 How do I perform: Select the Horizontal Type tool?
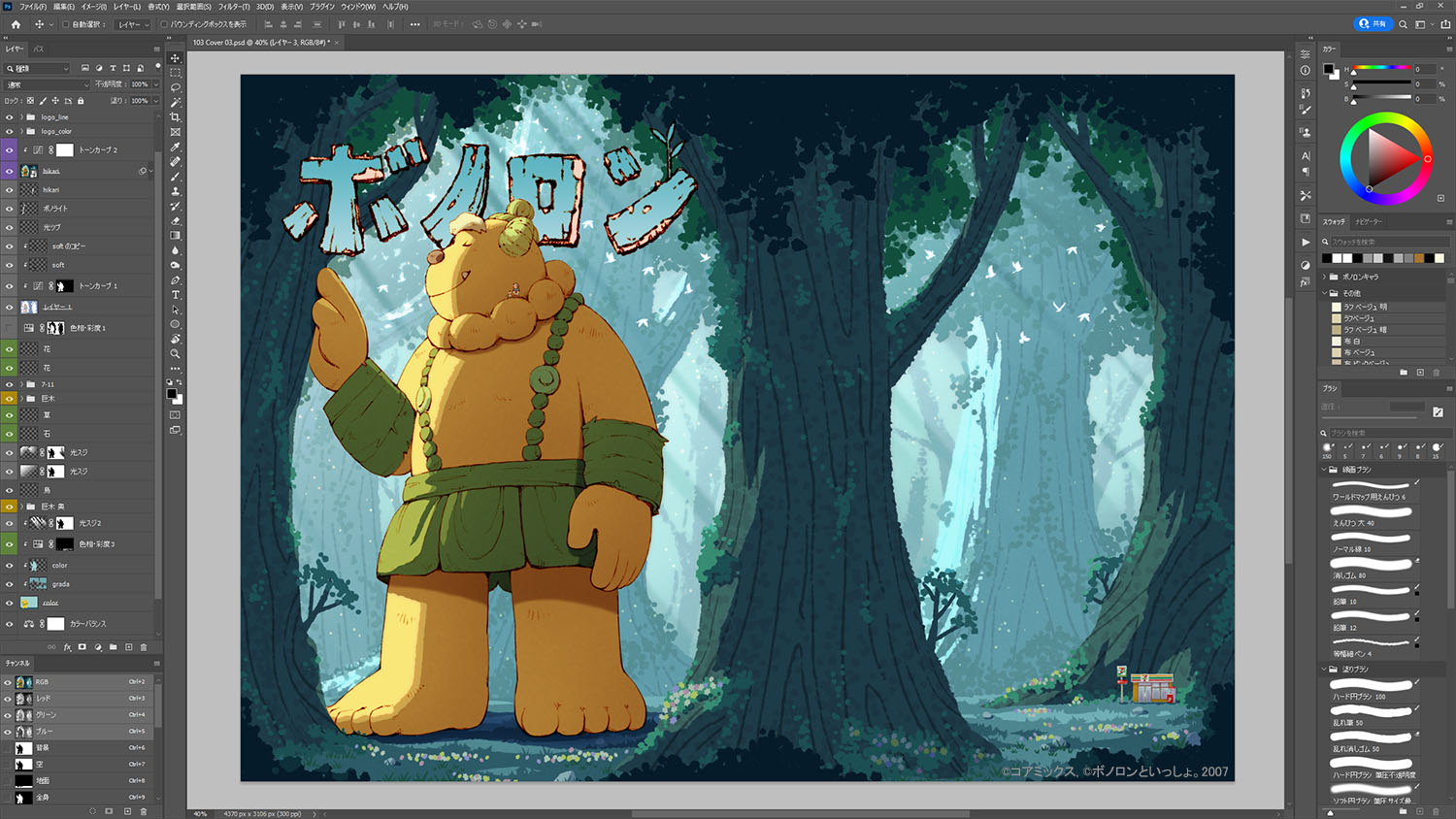[175, 295]
